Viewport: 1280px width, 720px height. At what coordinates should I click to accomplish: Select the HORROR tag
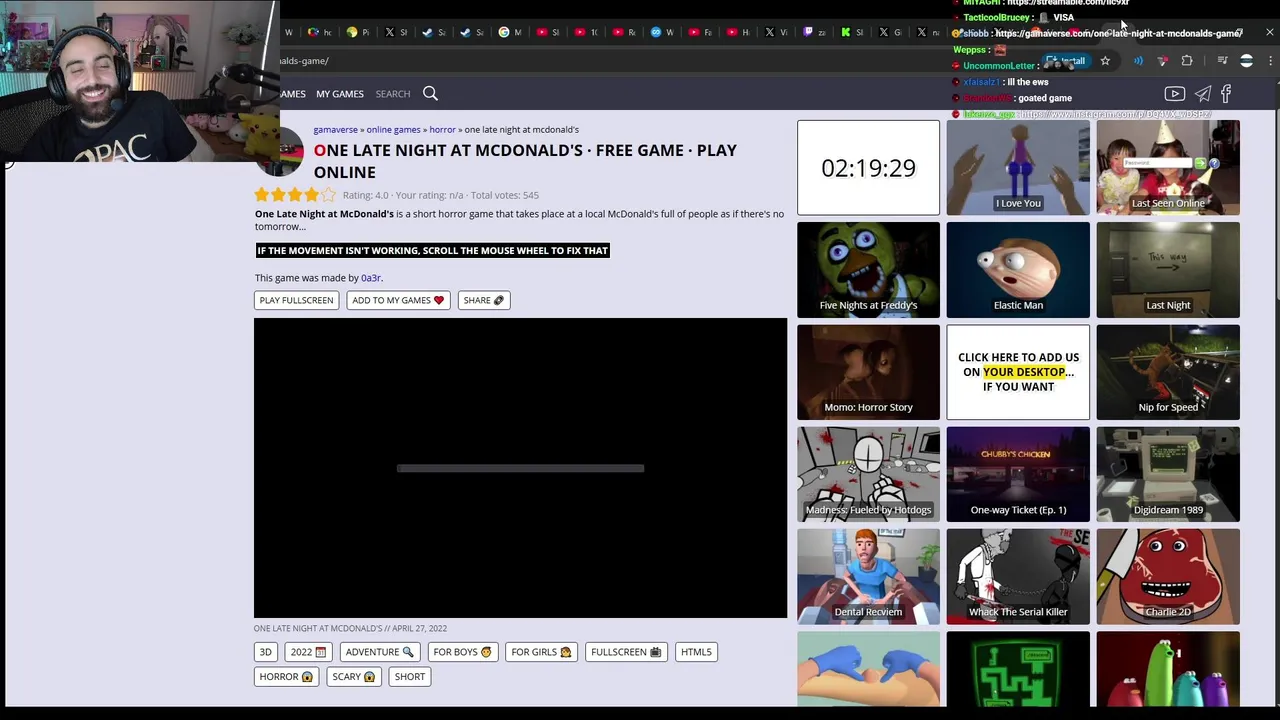coord(286,677)
